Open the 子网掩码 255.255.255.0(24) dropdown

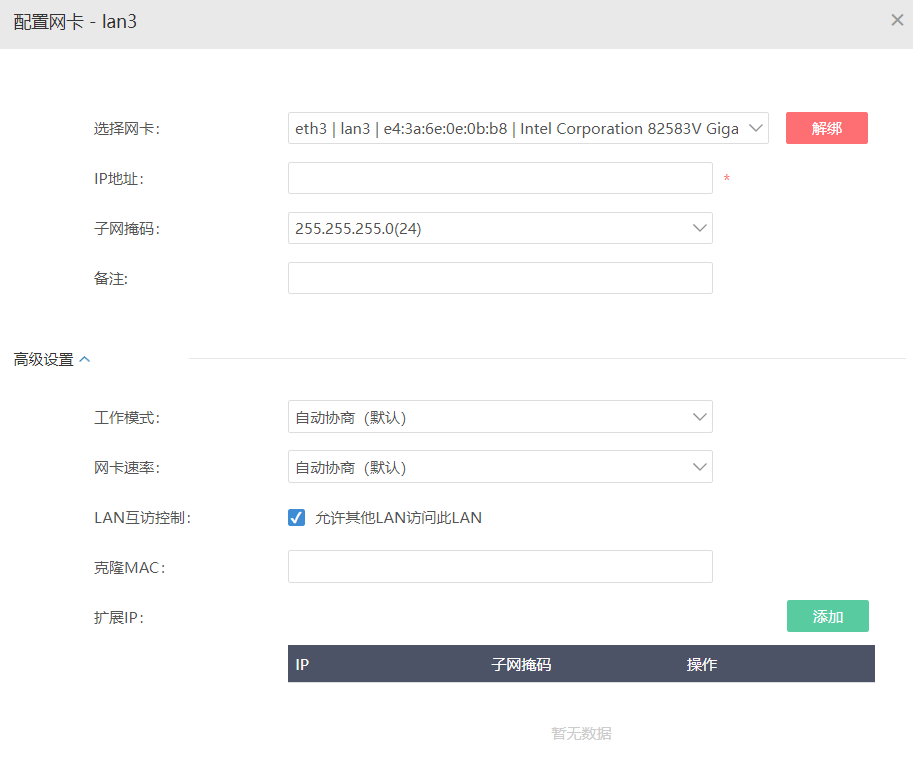pyautogui.click(x=500, y=228)
